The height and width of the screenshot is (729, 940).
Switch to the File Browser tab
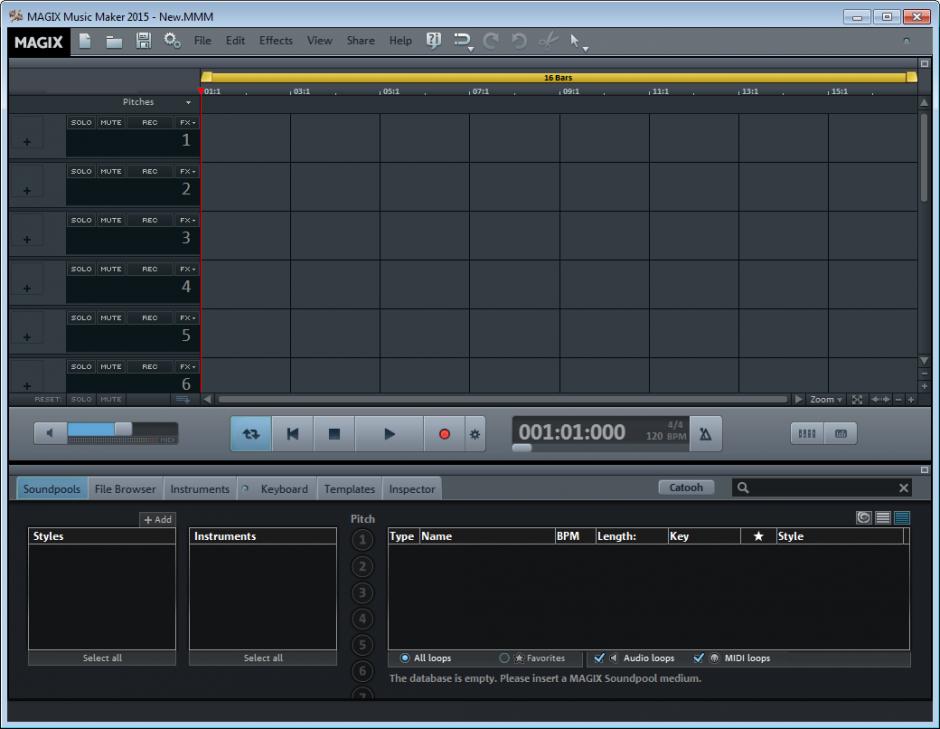click(x=125, y=489)
